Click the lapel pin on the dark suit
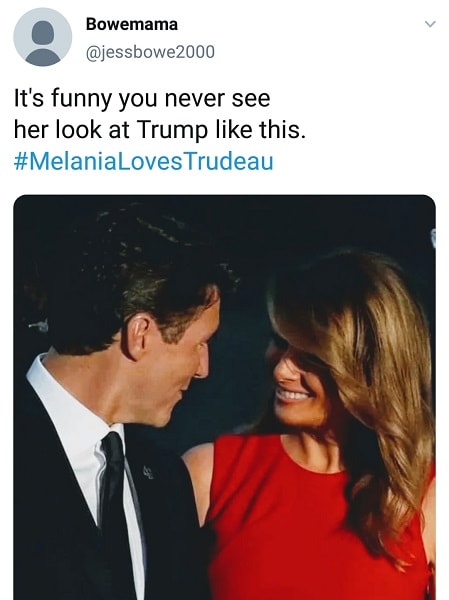This screenshot has width=449, height=600. pyautogui.click(x=149, y=472)
